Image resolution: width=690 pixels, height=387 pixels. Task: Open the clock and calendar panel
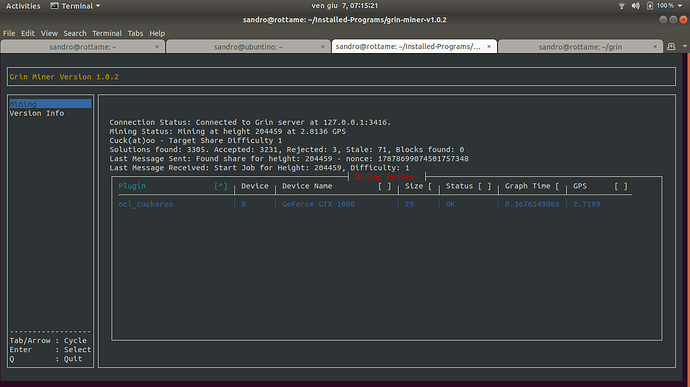click(x=345, y=6)
